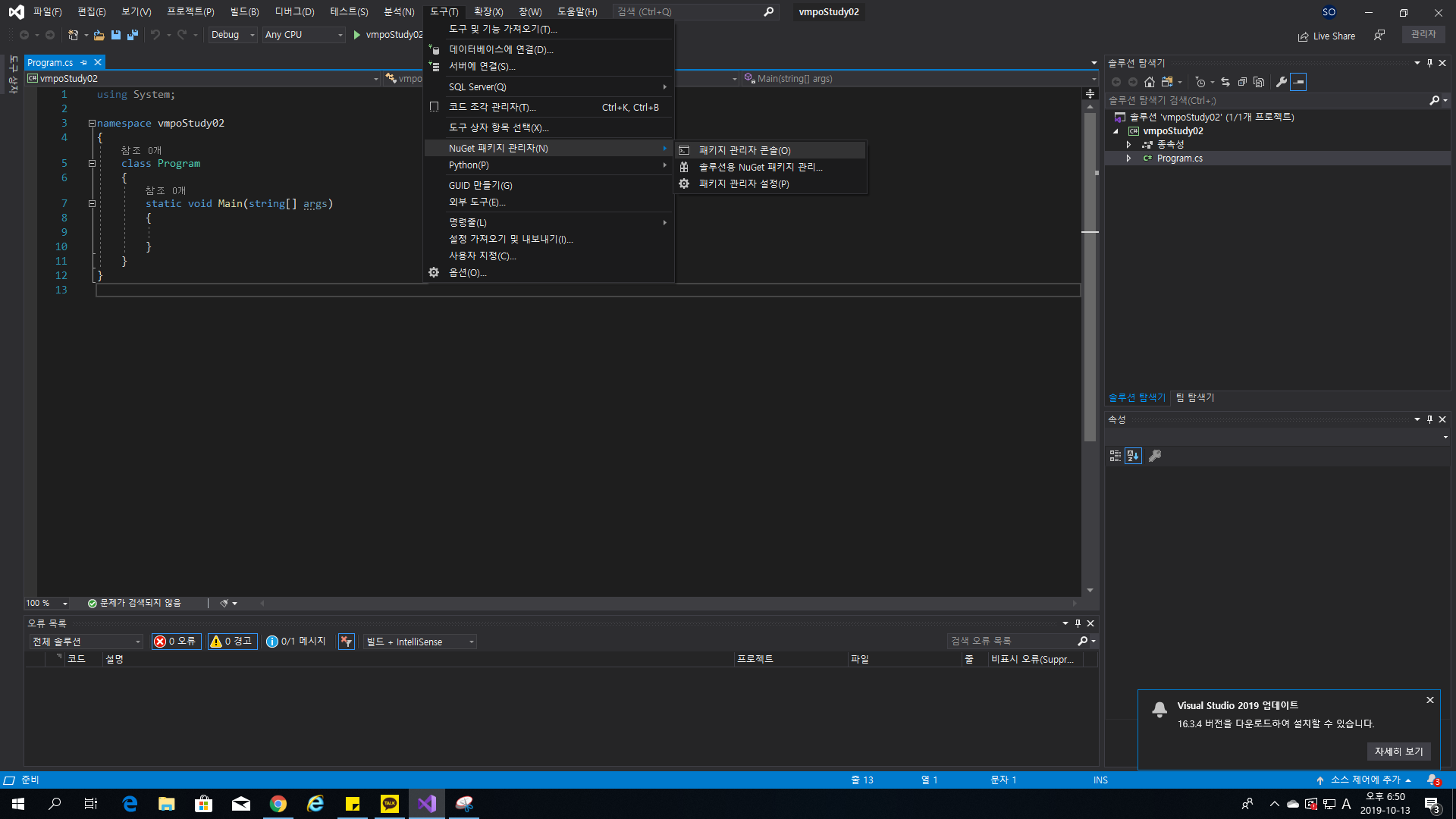Click the Save All toolbar icon
The image size is (1456, 819).
[x=133, y=35]
